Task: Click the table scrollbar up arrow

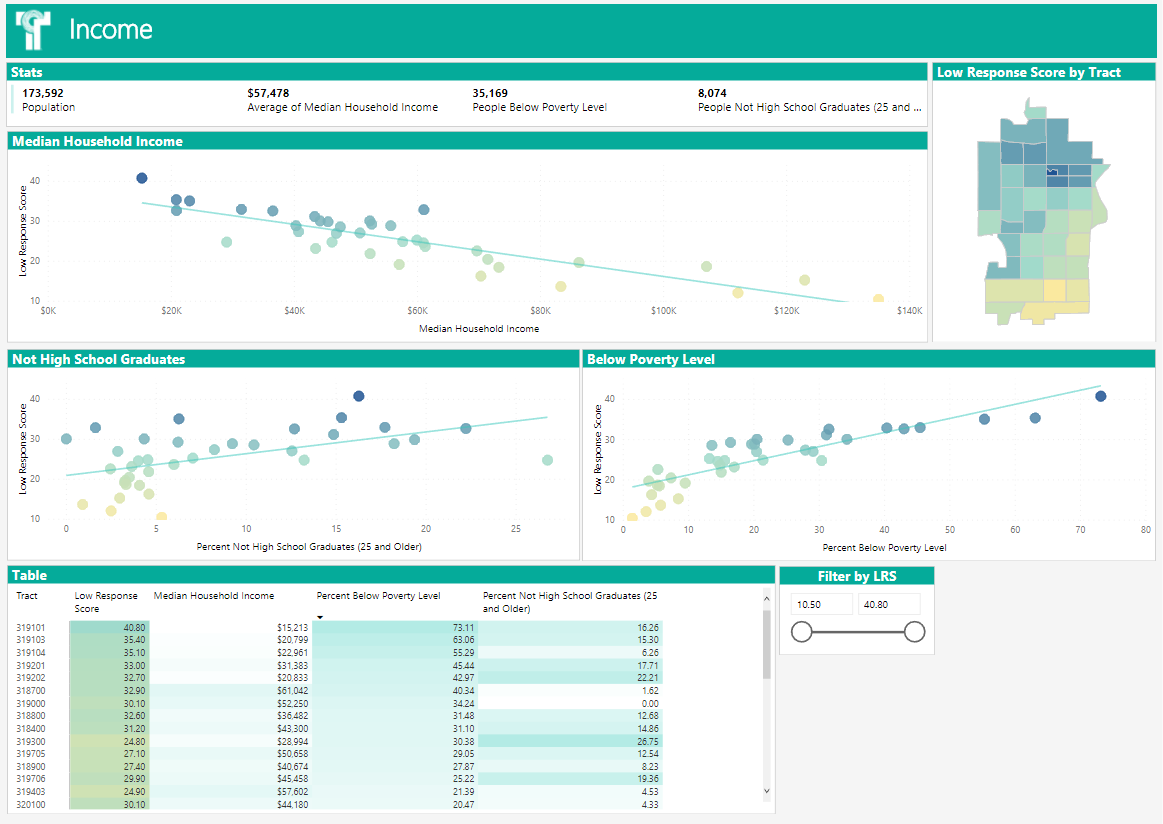Action: (x=767, y=599)
